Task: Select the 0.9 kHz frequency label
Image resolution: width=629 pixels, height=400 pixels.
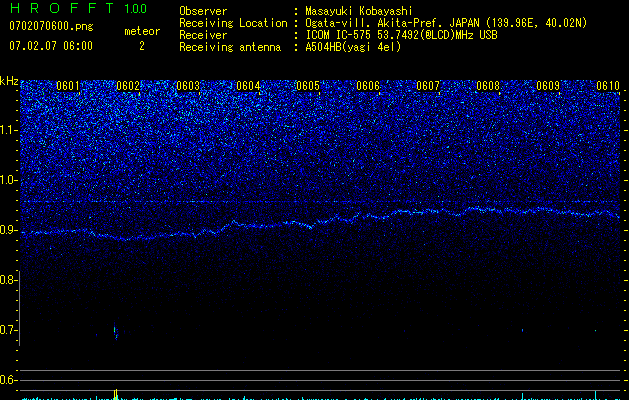Action: tap(9, 230)
